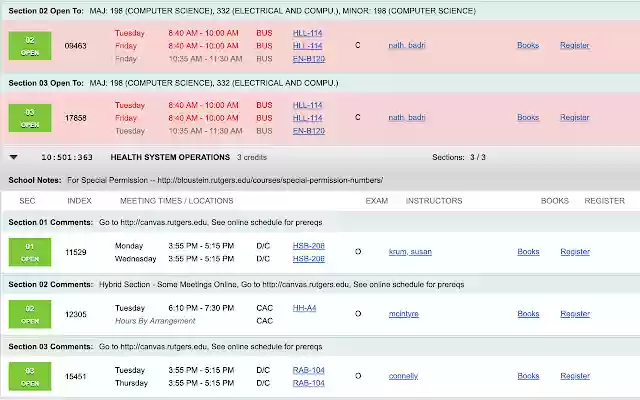
Task: Click the 01 OPEN badge for index 11529
Action: tap(30, 252)
